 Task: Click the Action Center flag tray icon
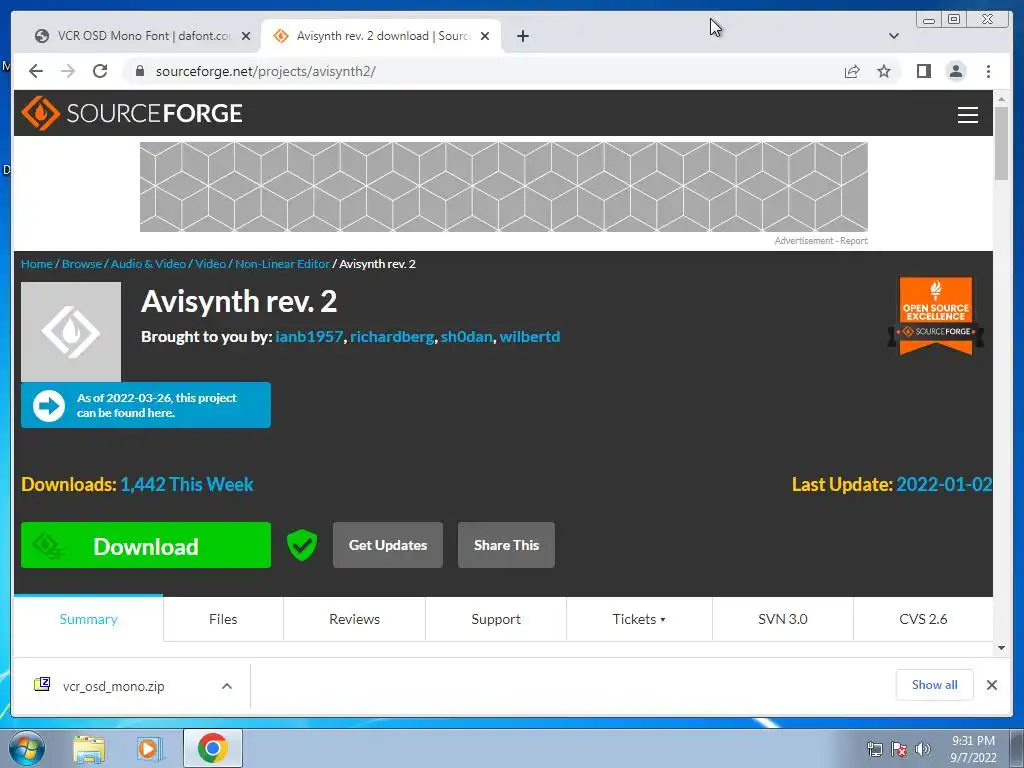[899, 749]
